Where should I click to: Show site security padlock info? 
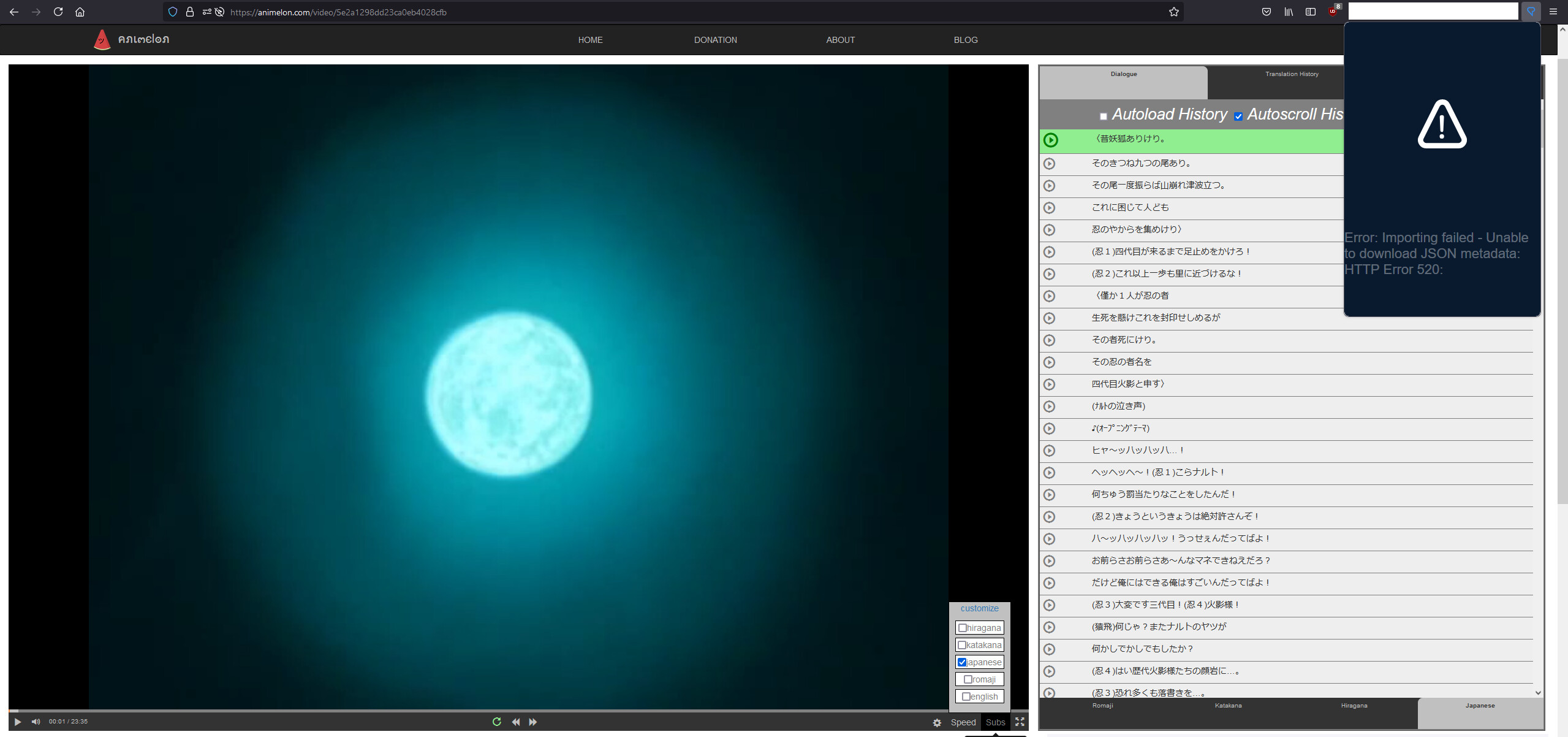(x=190, y=12)
